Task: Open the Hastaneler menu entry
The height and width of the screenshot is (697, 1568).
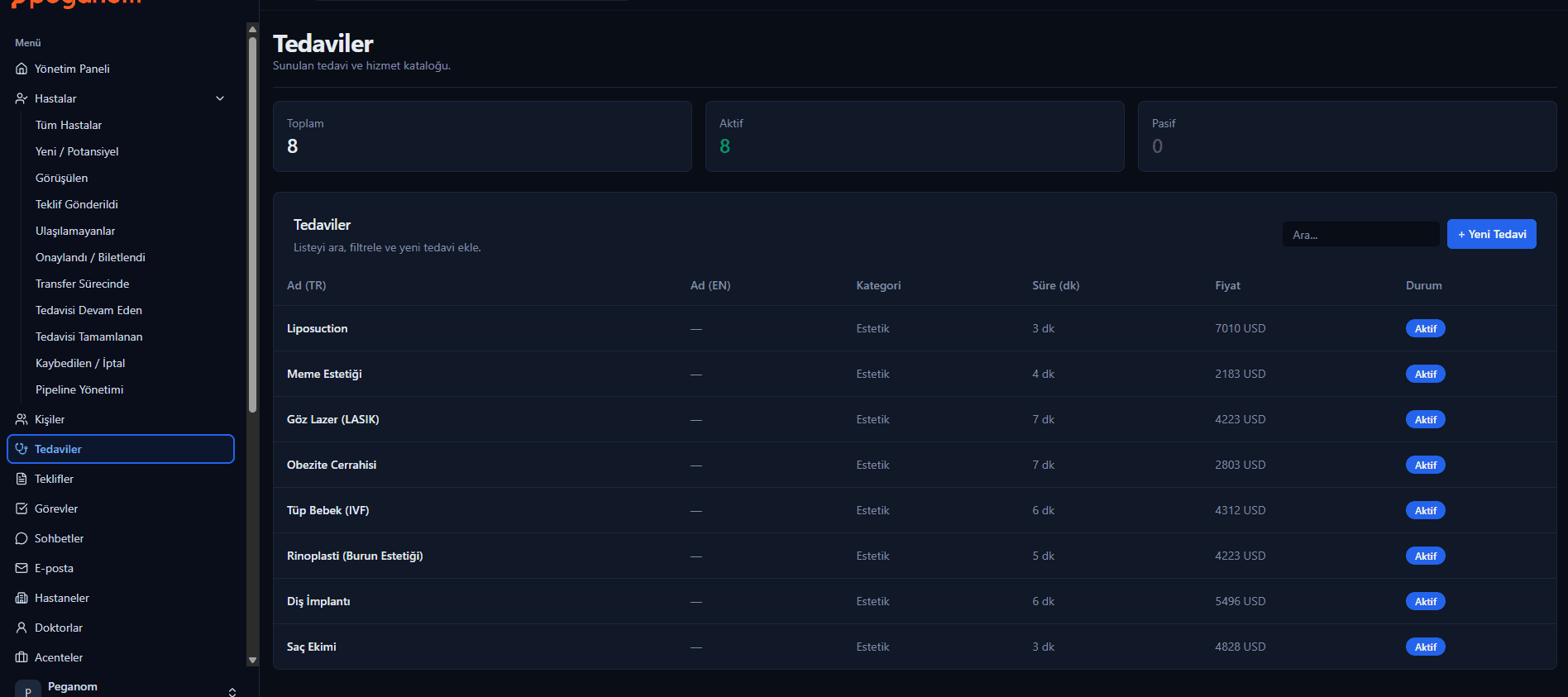Action: point(121,598)
